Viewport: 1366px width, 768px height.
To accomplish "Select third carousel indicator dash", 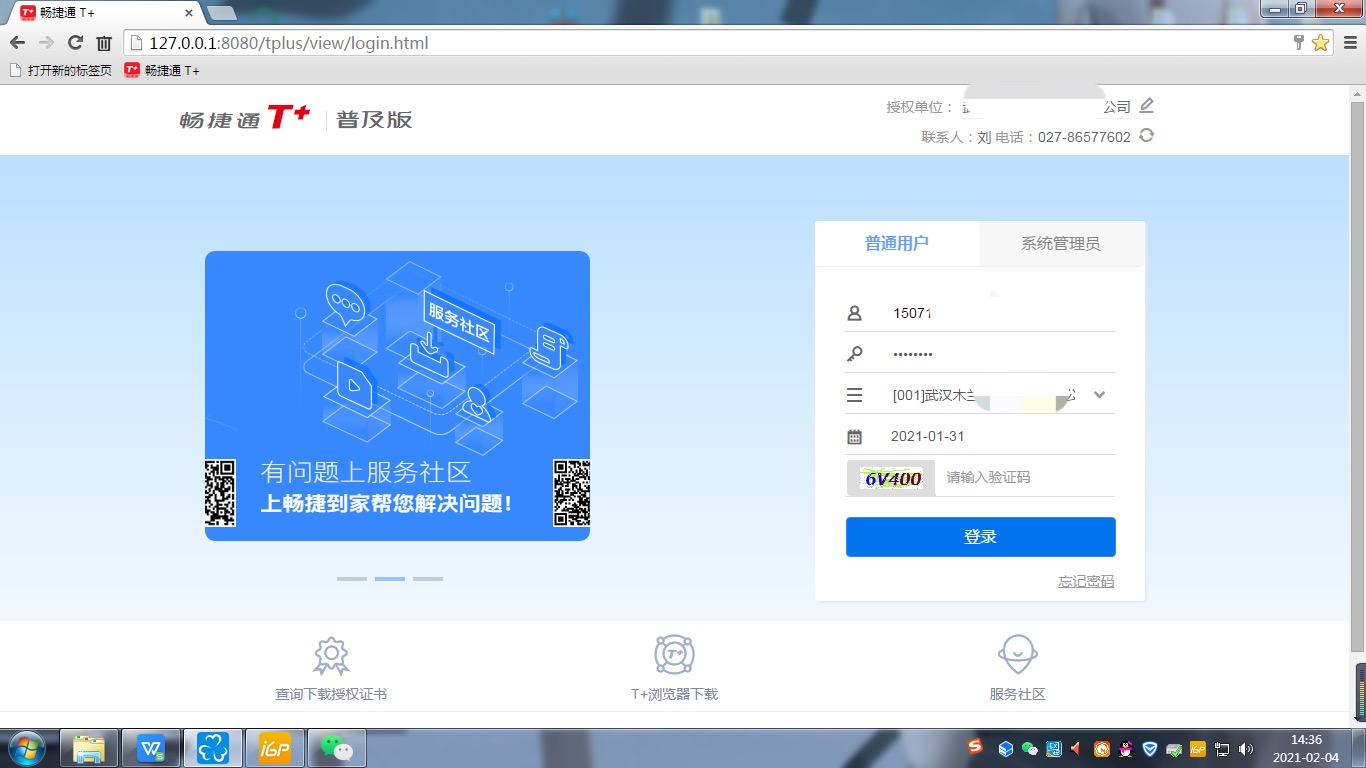I will (x=428, y=578).
